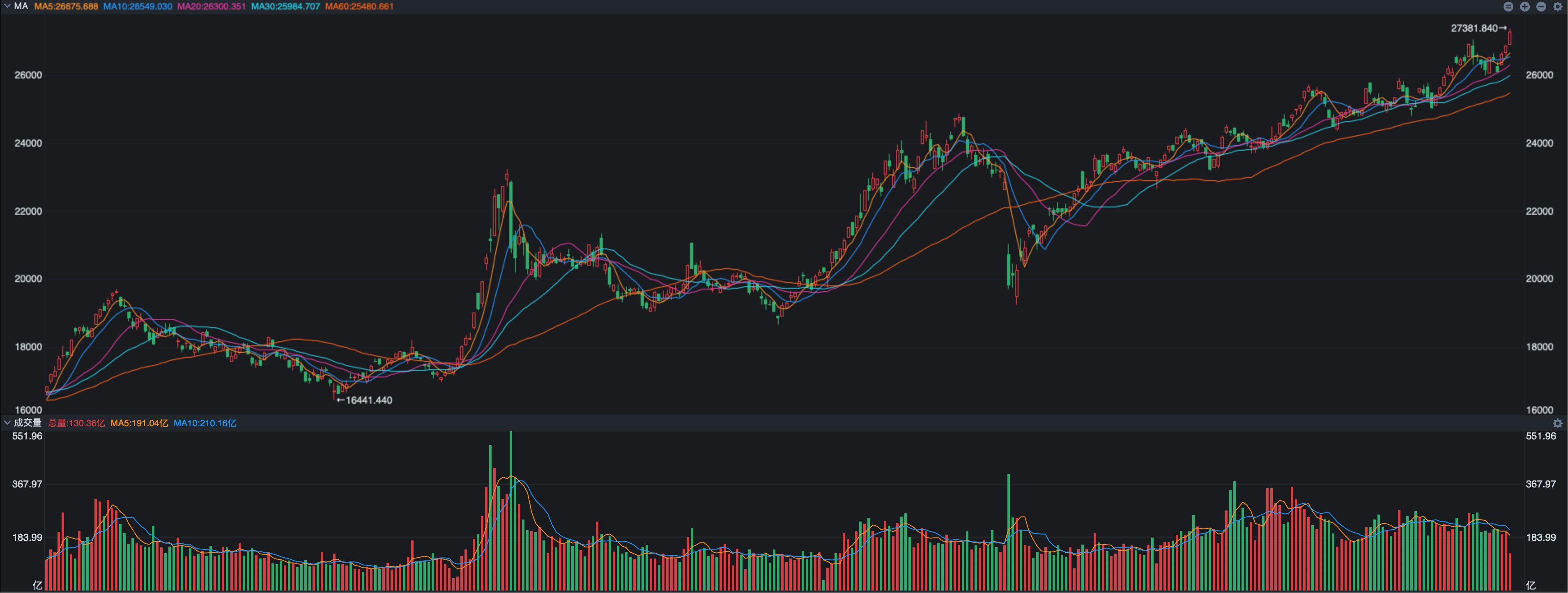The image size is (1568, 593).
Task: Expand the 成交量 indicator dropdown chevron
Action: (x=7, y=423)
